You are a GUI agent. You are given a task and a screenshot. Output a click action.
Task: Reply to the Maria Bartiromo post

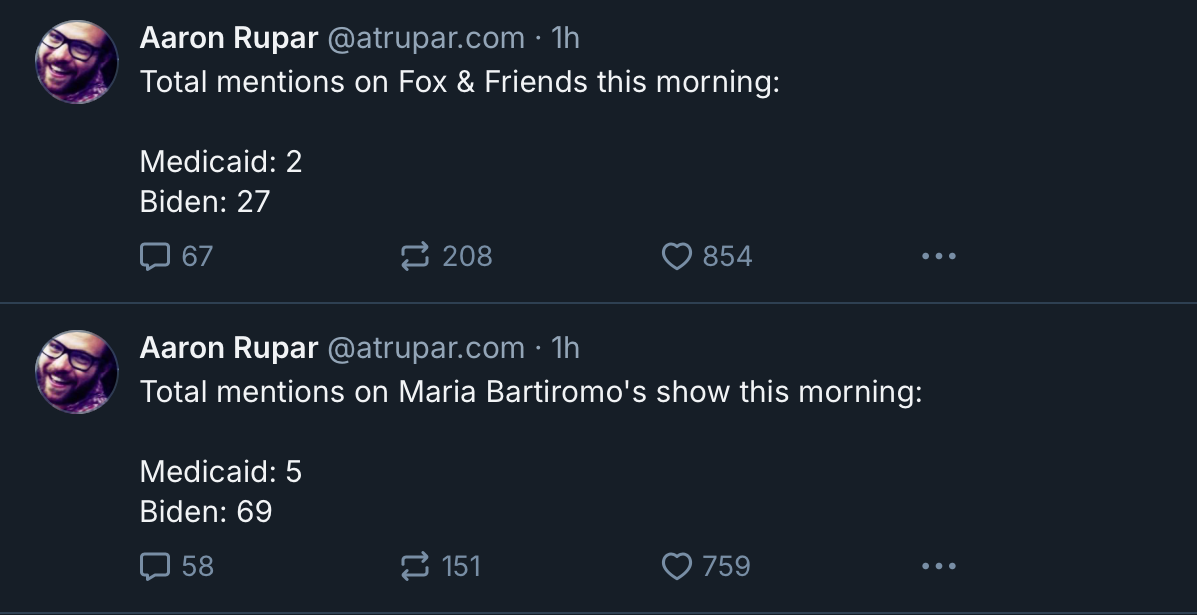(155, 567)
